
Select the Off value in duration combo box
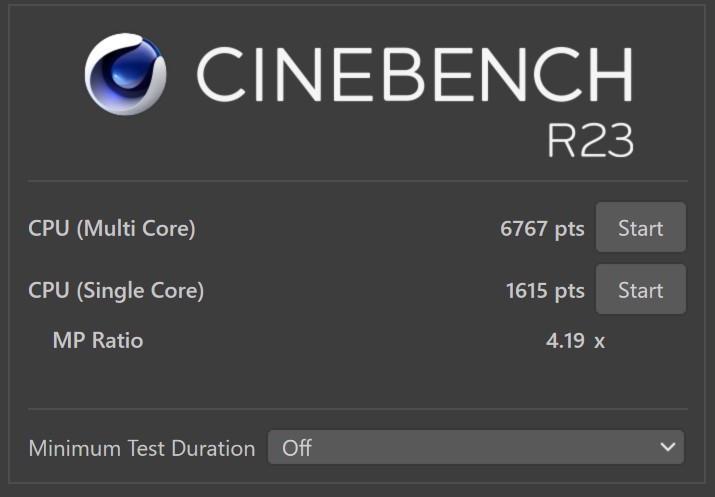coord(297,448)
